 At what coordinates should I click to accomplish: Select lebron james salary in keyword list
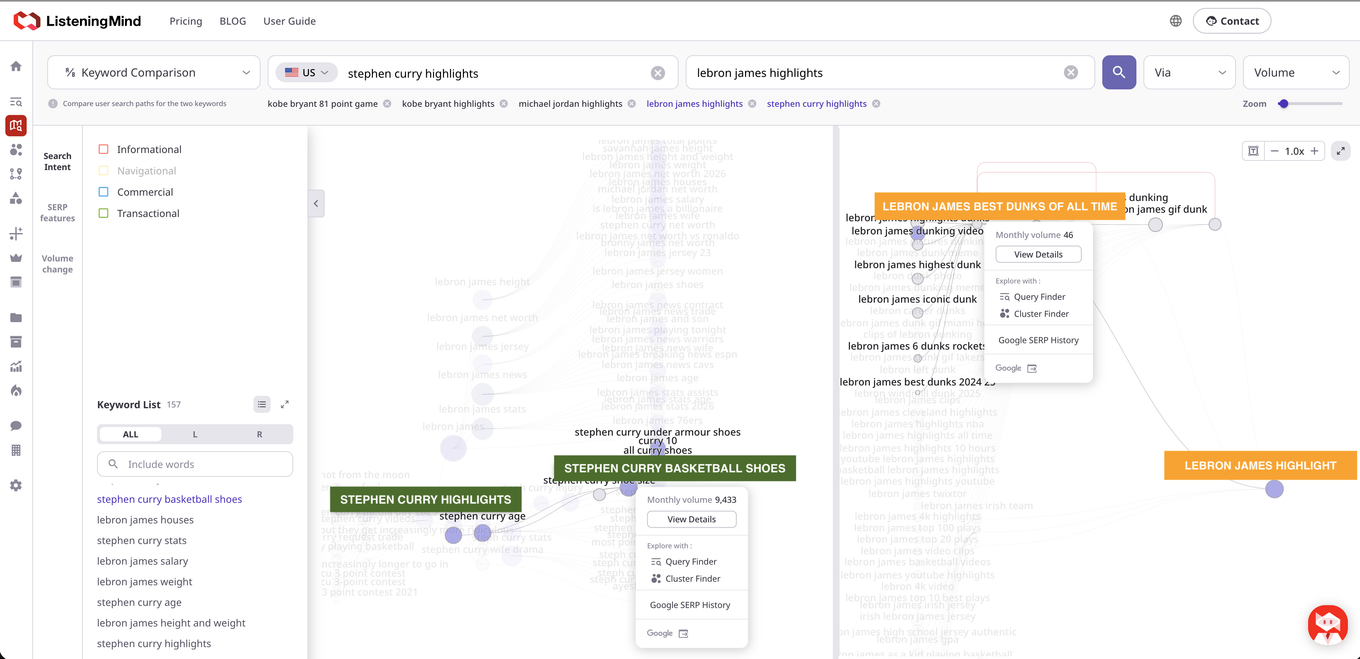coord(142,561)
